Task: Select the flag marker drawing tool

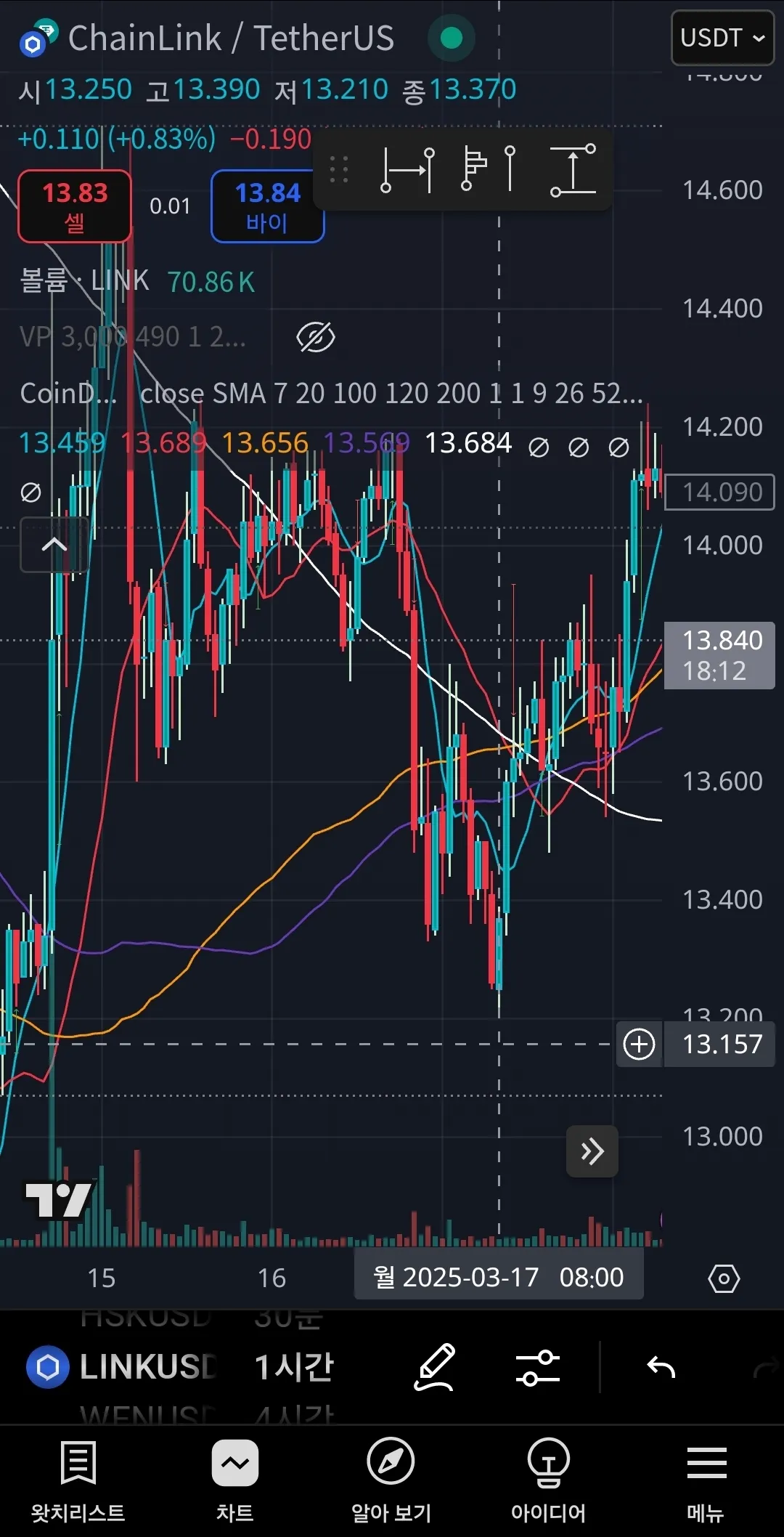Action: (x=488, y=170)
